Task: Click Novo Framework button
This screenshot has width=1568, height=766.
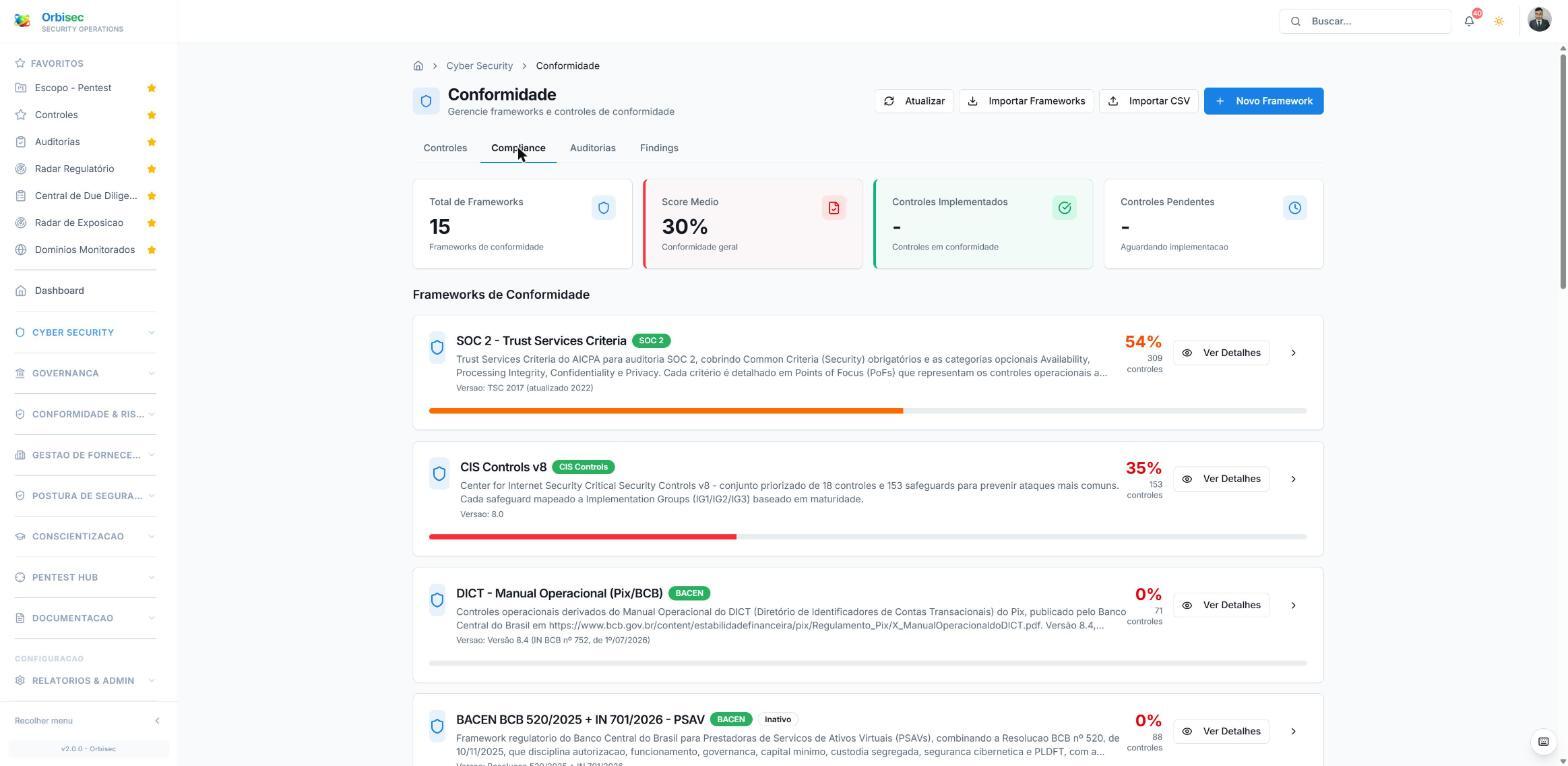Action: pyautogui.click(x=1264, y=101)
